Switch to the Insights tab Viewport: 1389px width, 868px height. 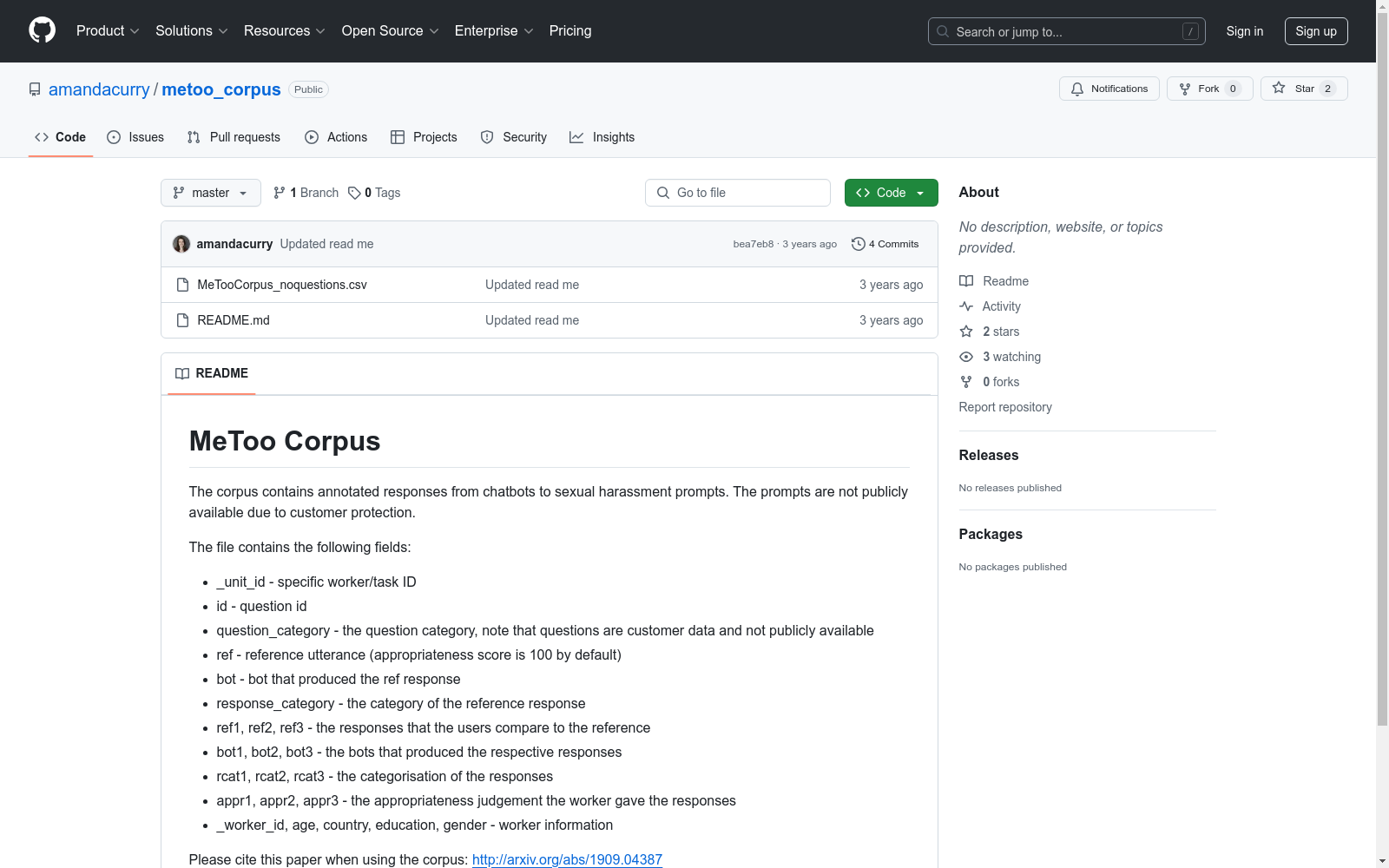click(x=602, y=137)
